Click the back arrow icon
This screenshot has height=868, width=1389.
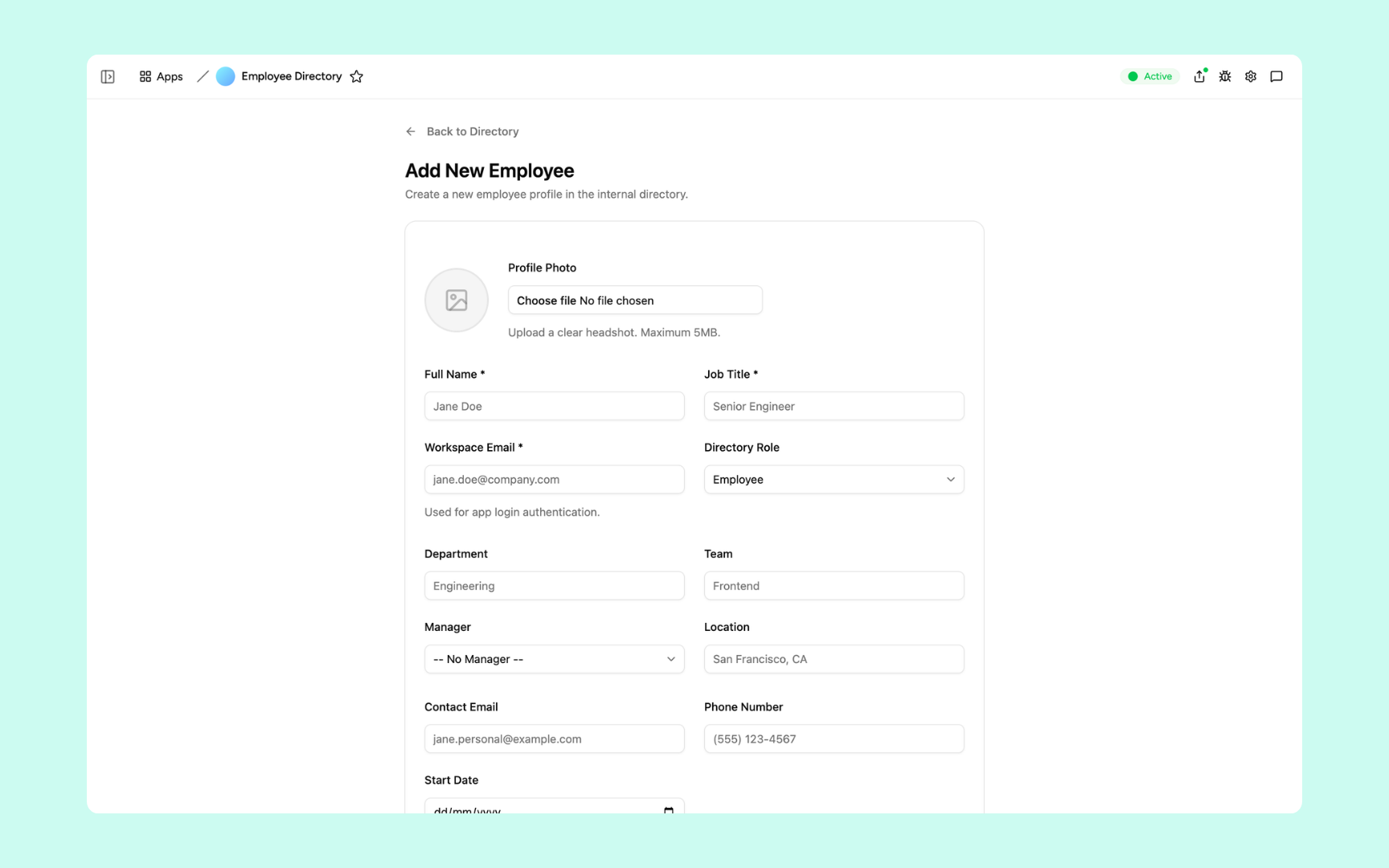[x=411, y=131]
